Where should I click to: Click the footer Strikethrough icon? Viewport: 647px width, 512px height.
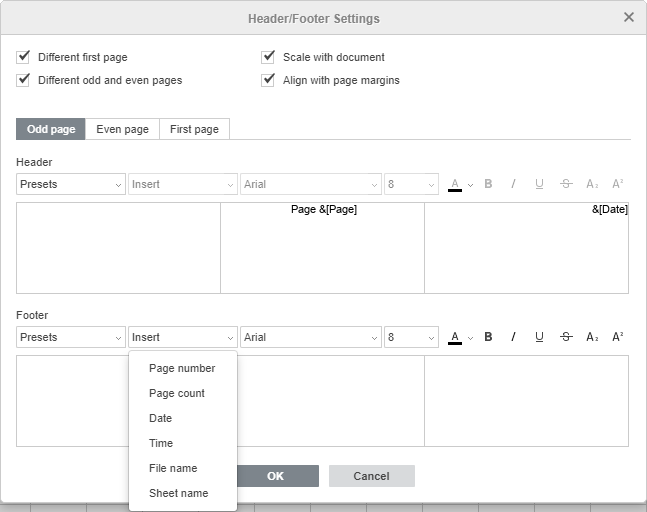[566, 337]
